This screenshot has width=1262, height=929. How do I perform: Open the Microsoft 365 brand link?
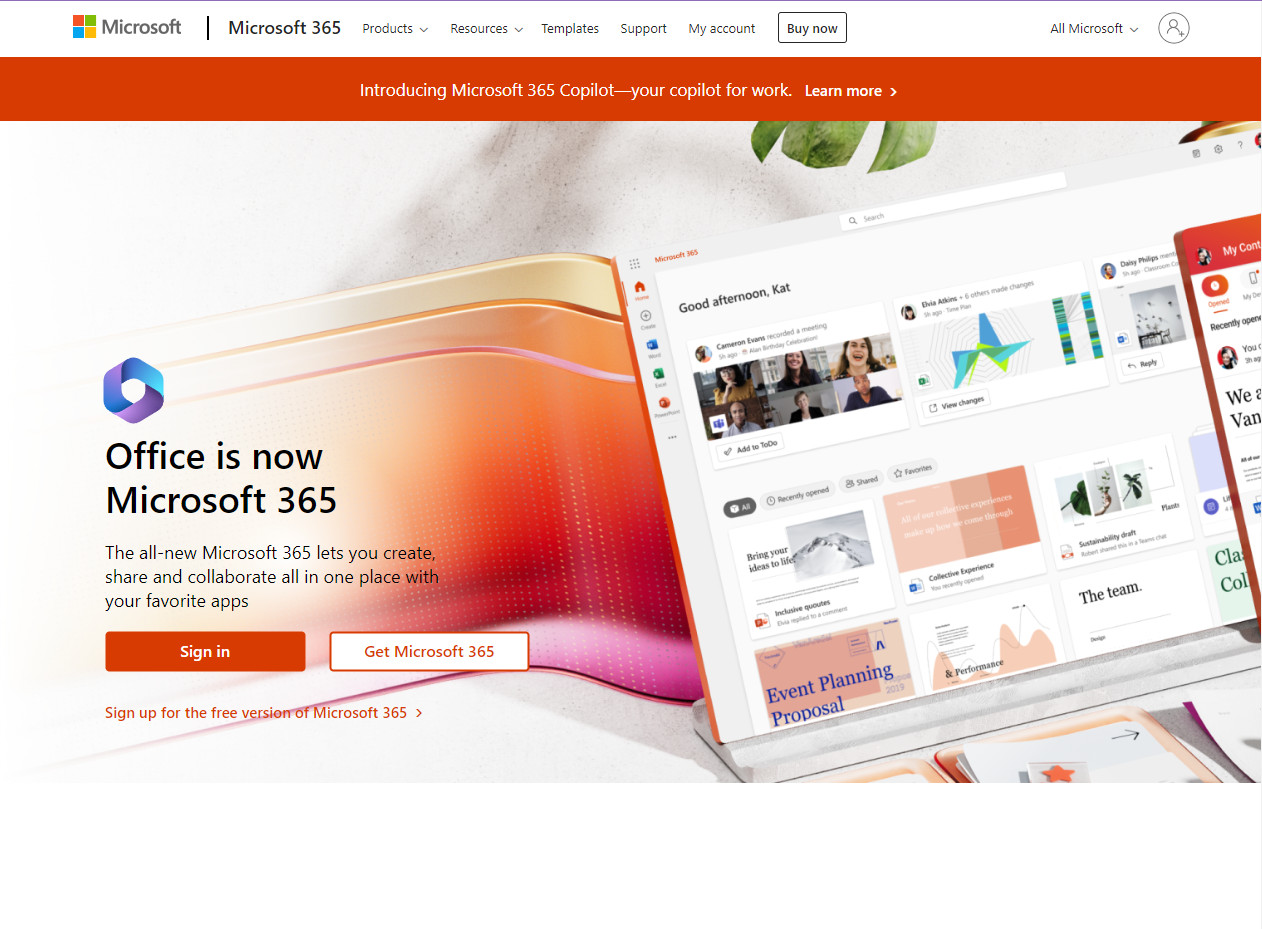pos(284,28)
